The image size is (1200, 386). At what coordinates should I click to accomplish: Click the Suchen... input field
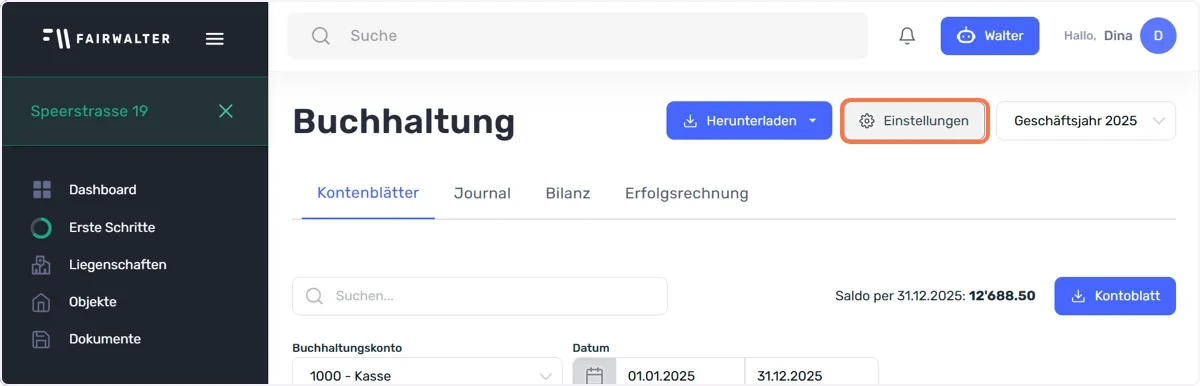[480, 296]
